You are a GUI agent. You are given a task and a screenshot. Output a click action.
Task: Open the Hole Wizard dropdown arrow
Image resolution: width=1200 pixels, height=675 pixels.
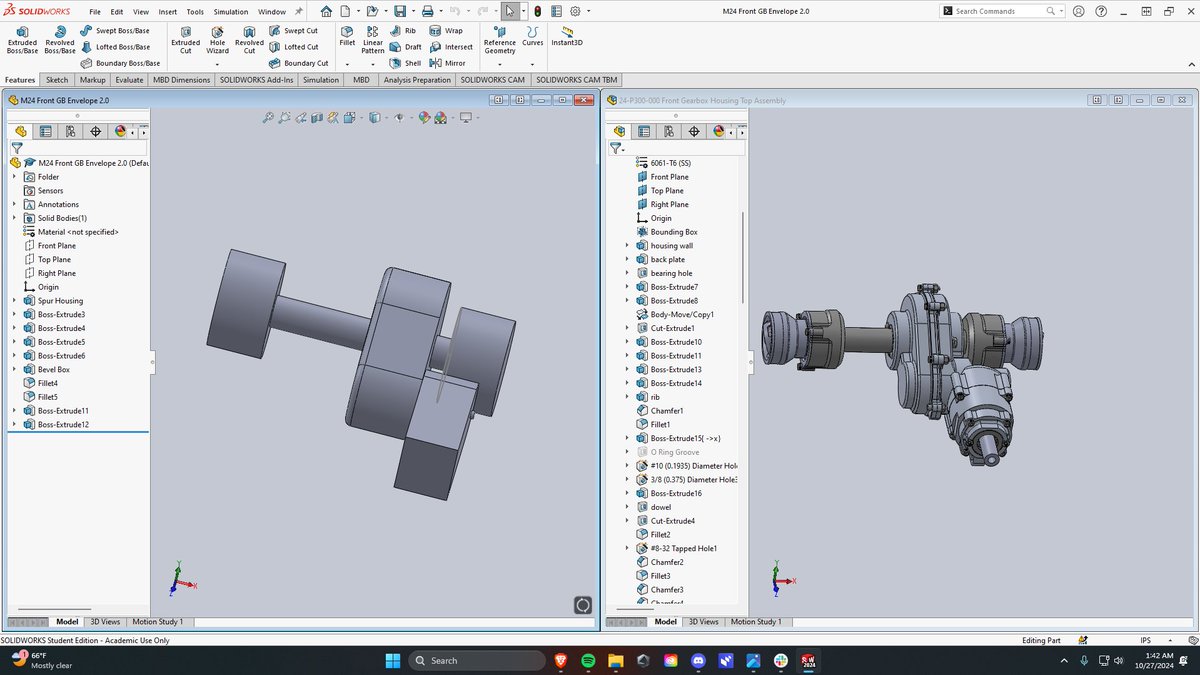coord(217,63)
